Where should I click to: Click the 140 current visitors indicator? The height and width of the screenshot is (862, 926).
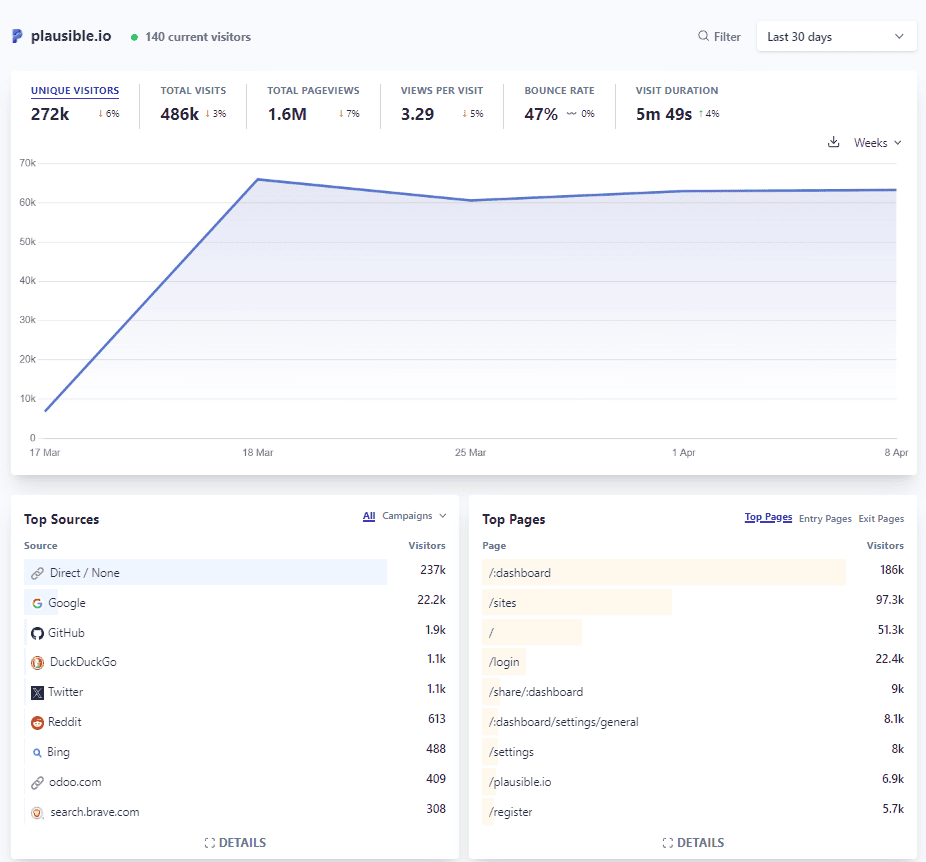[x=190, y=36]
